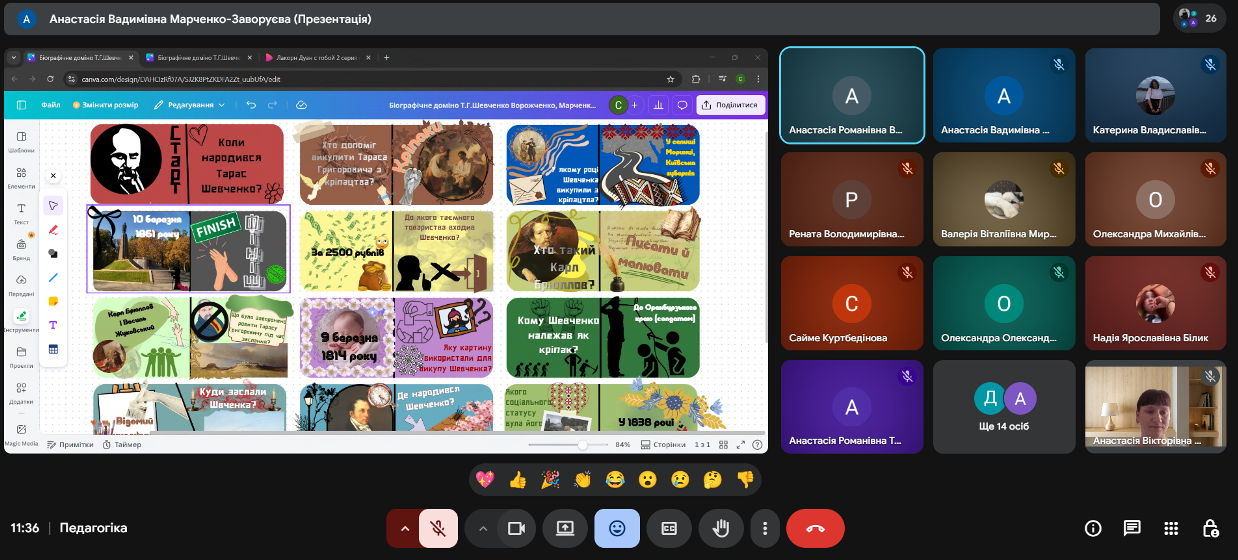Screen dimensions: 1238x560
Task: Expand video settings chevron beside camera
Action: tap(483, 528)
